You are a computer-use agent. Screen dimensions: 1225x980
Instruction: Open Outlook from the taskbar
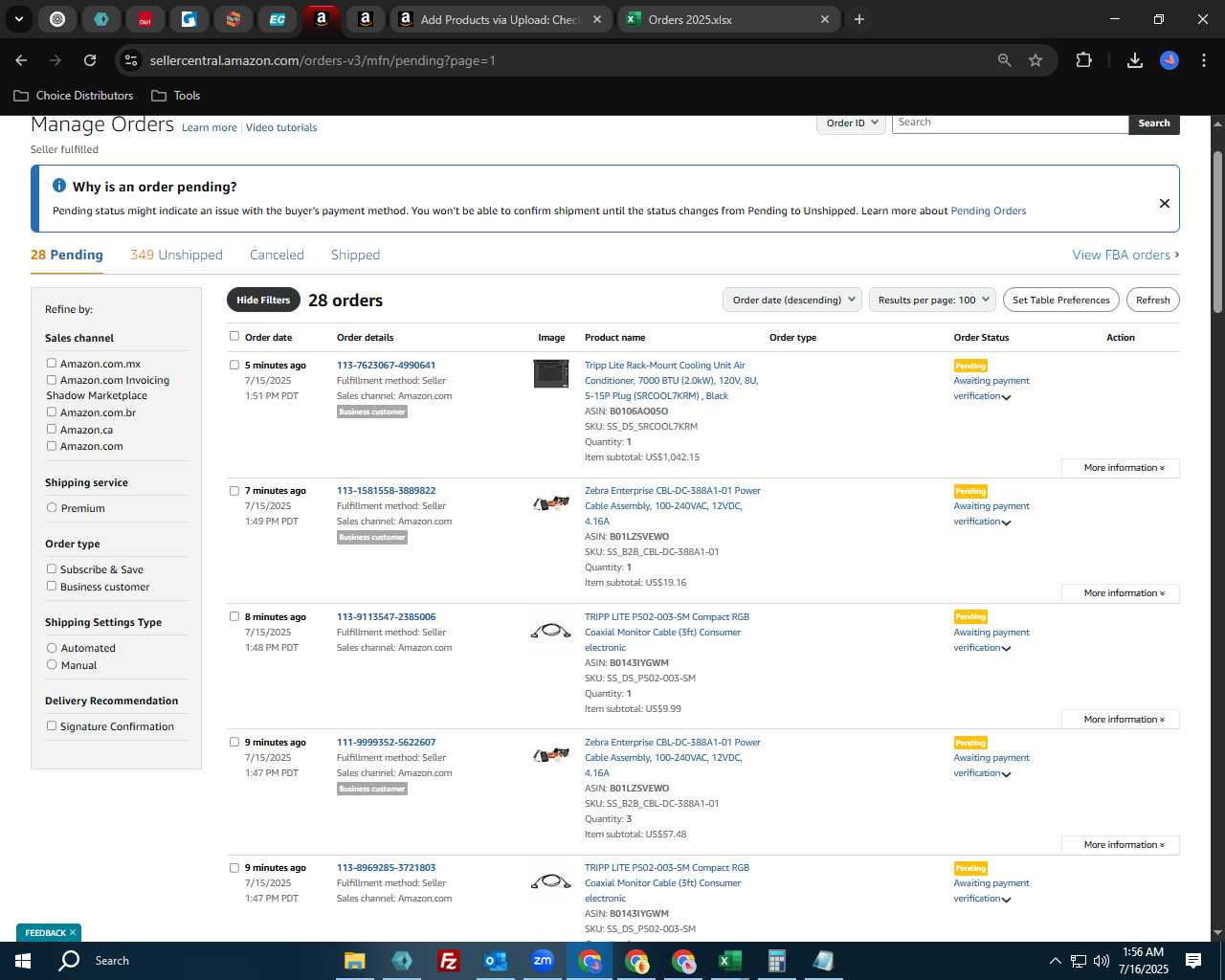coord(495,961)
